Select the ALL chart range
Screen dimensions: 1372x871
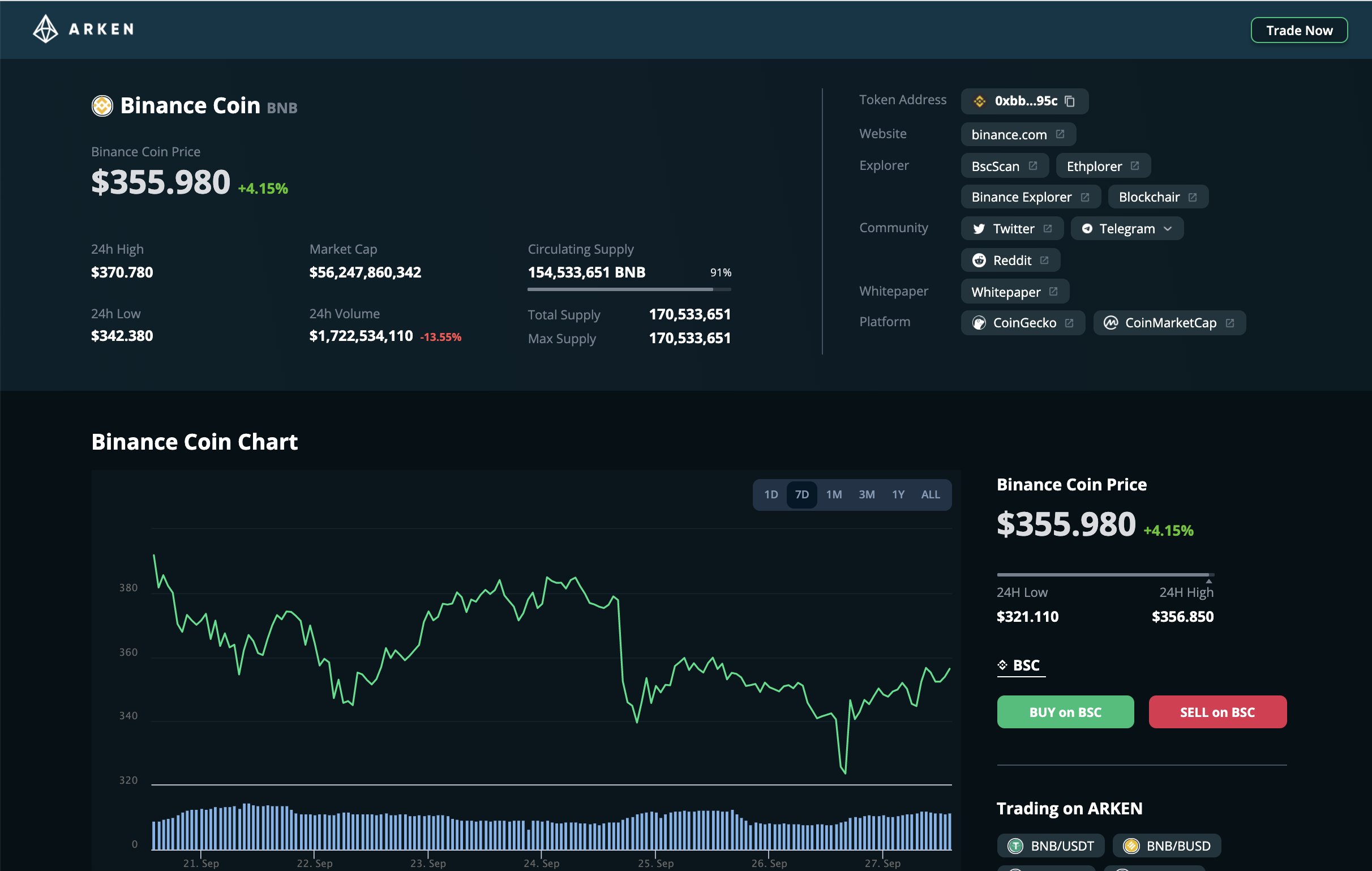[x=931, y=495]
